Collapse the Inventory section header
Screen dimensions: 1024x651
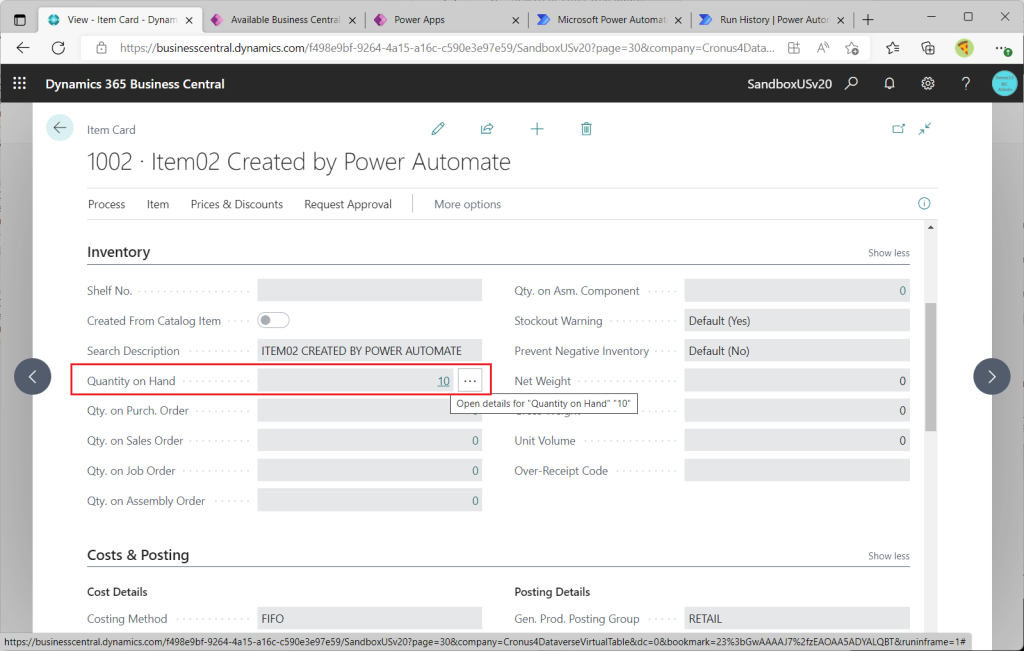(118, 252)
